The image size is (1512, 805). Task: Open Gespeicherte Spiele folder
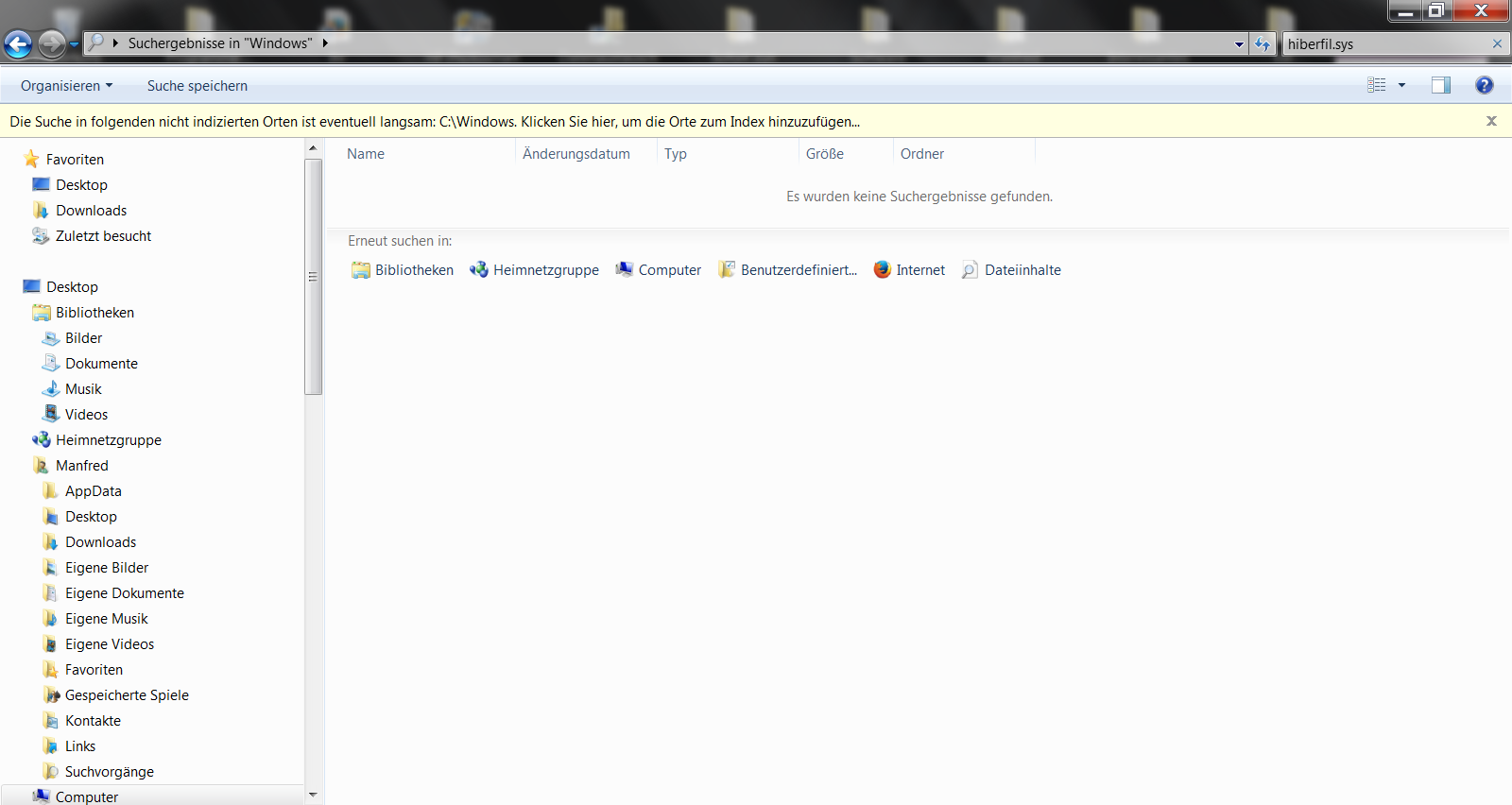(116, 695)
